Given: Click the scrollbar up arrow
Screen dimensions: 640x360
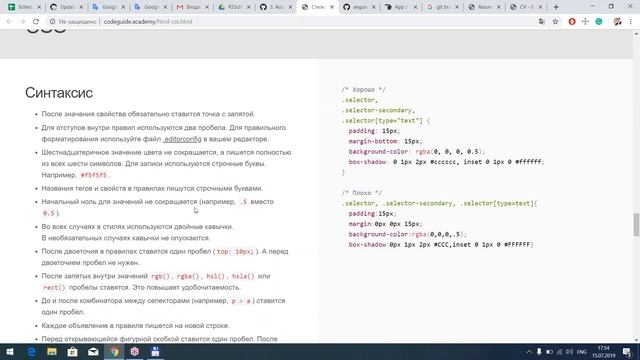Looking at the screenshot, I should [636, 33].
